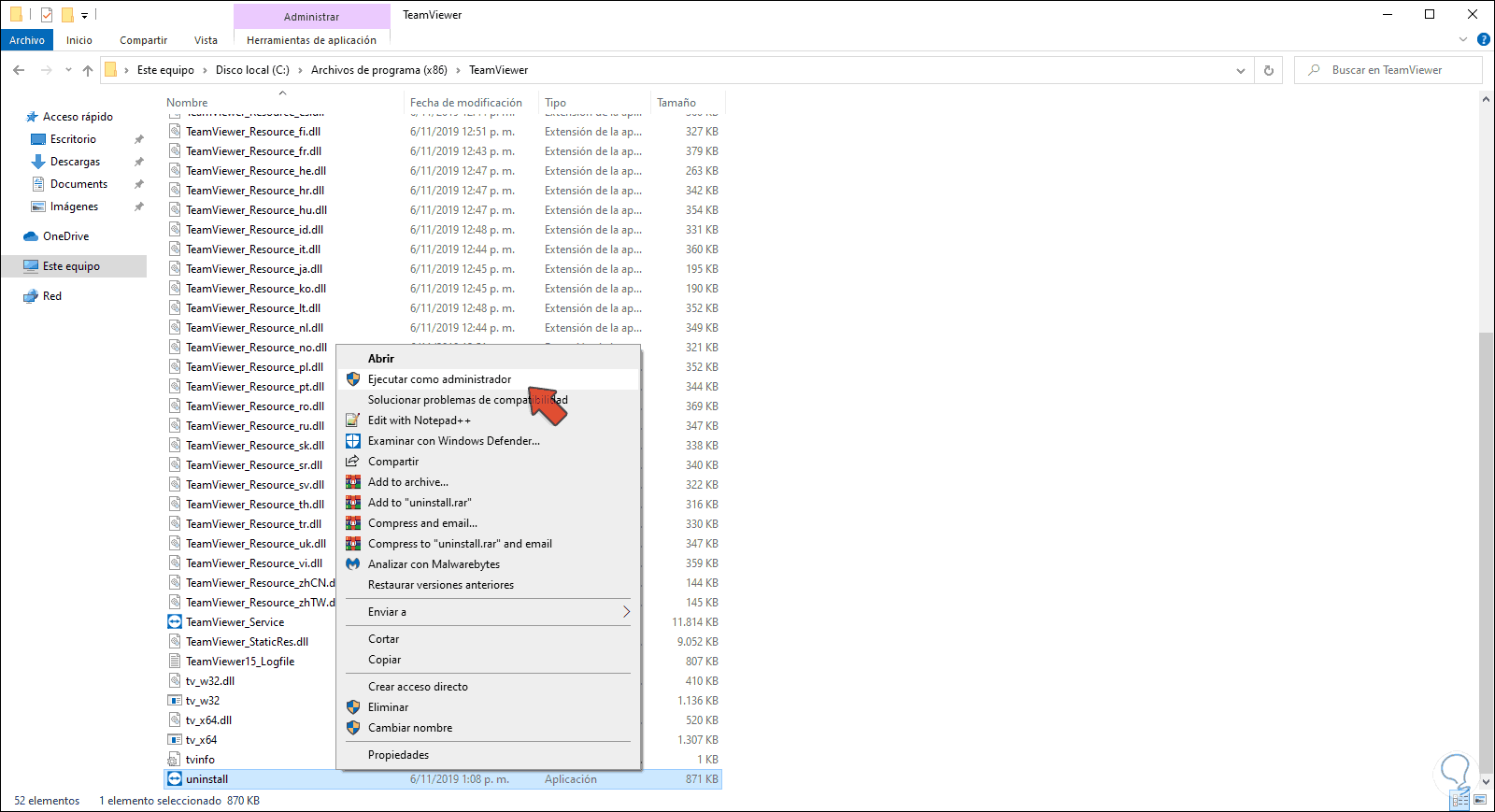Open recent locations dropdown arrow
1495x812 pixels.
pos(68,70)
